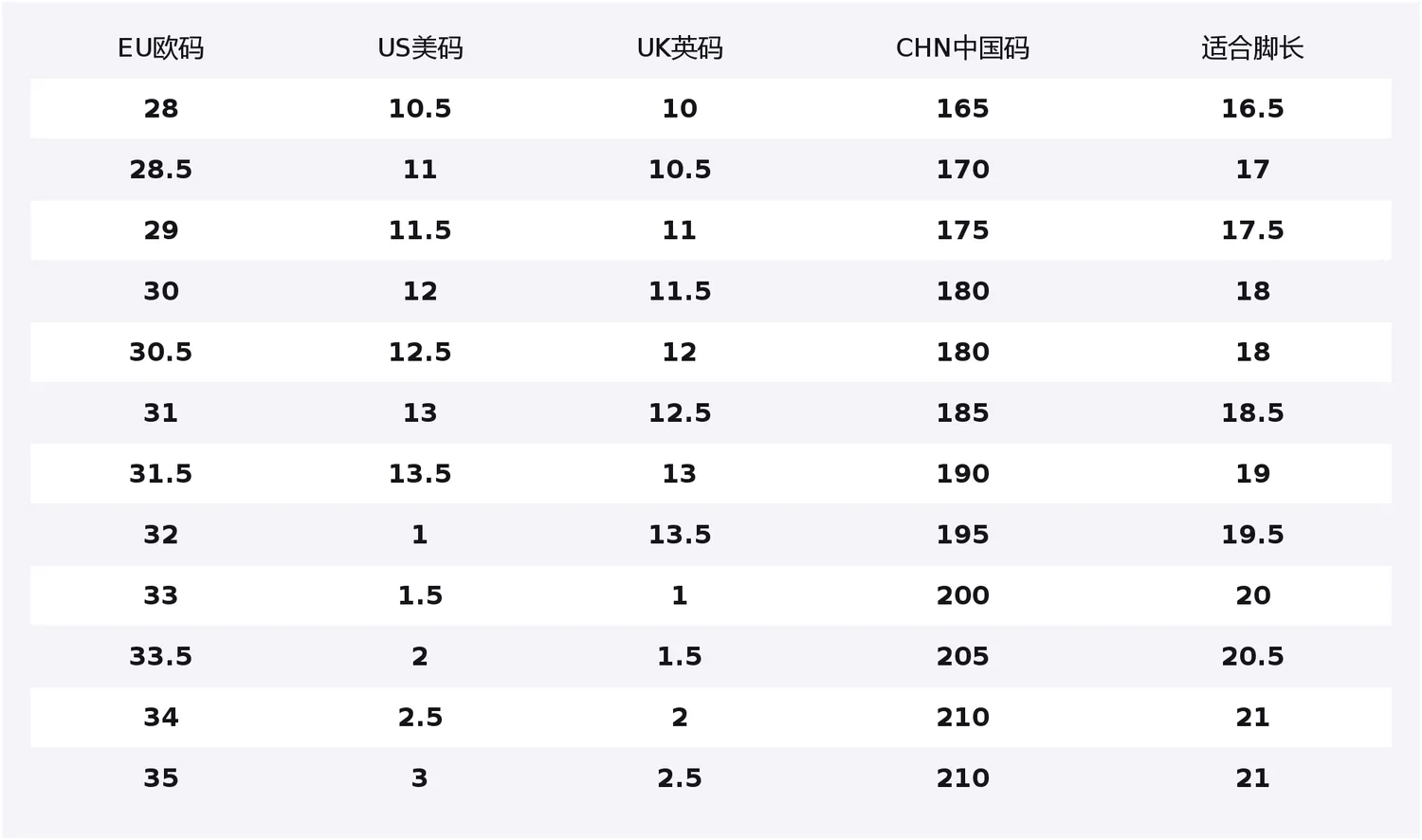Select EU size 31.5 cell
This screenshot has height=840, width=1422.
160,474
